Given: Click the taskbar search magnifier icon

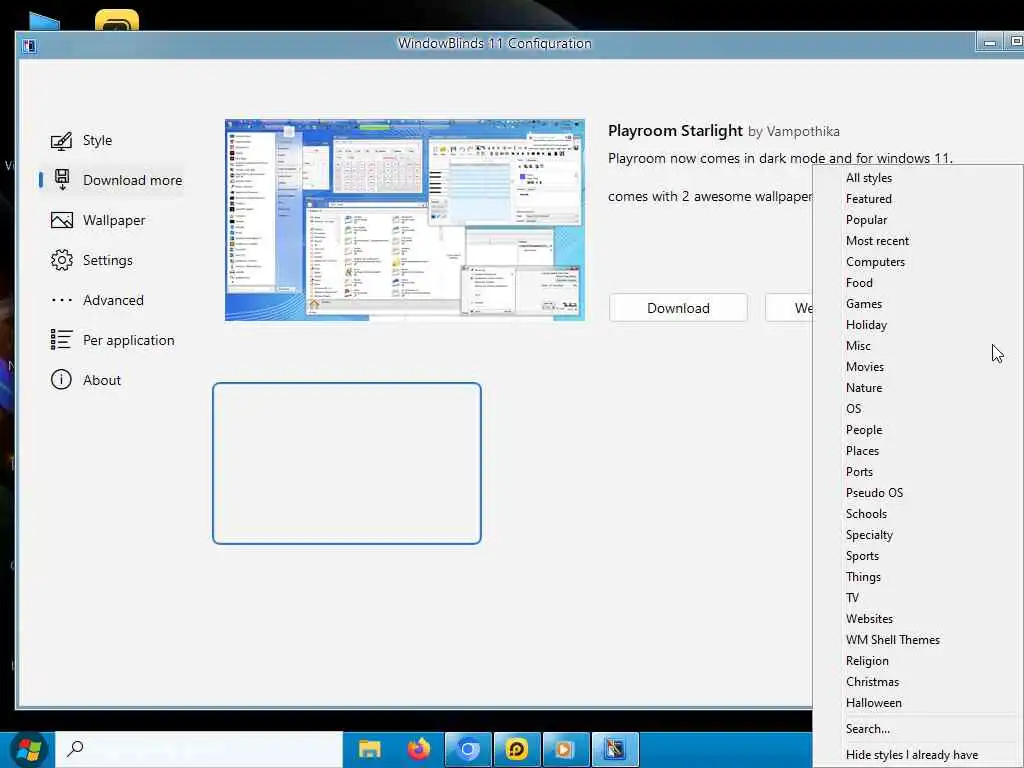Looking at the screenshot, I should (75, 748).
